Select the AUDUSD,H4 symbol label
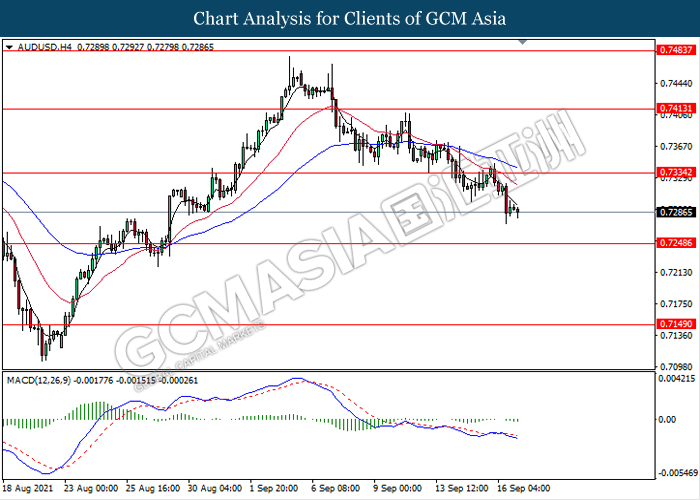This screenshot has height=500, width=700. (x=44, y=47)
